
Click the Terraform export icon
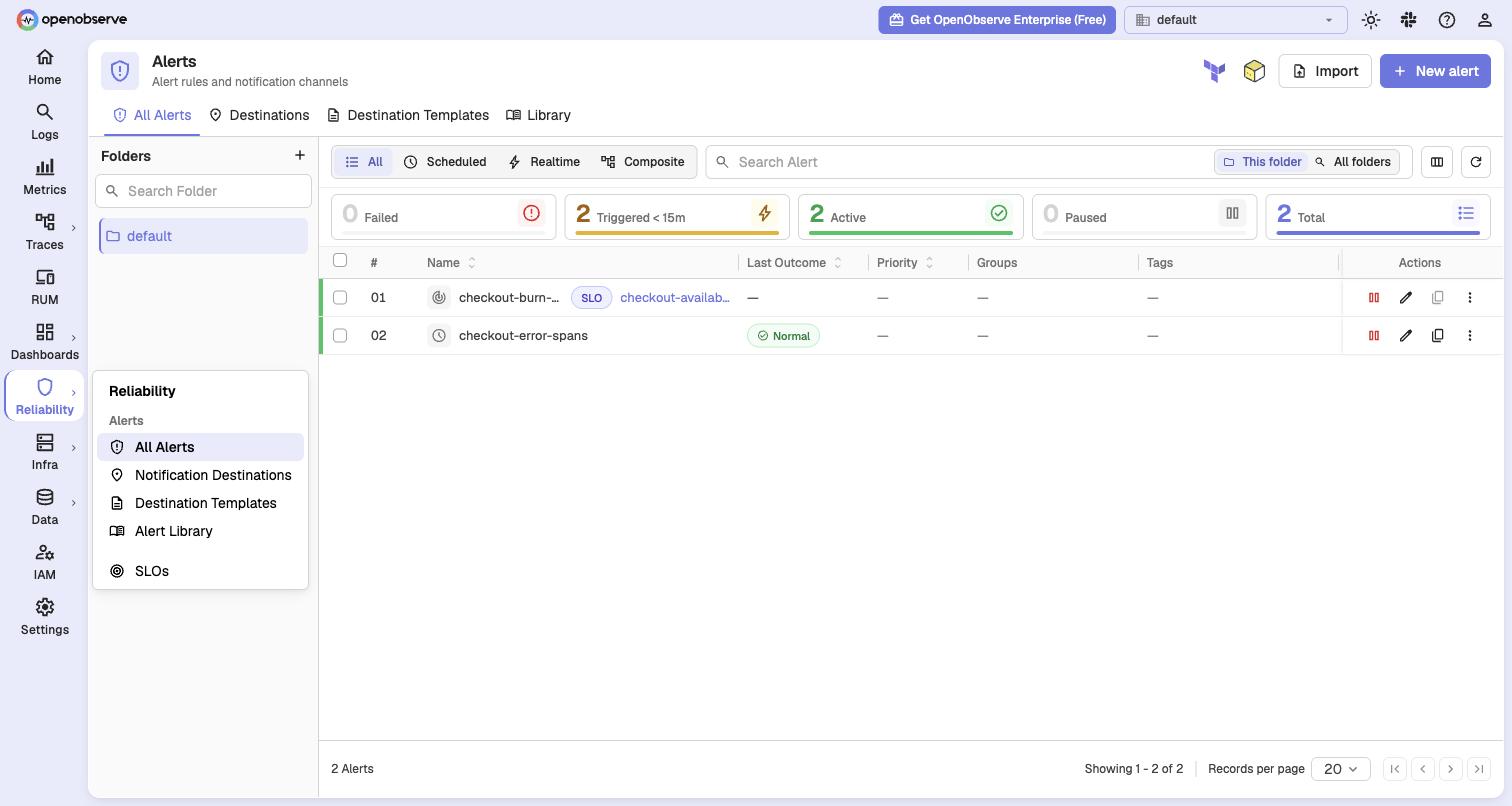point(1214,71)
